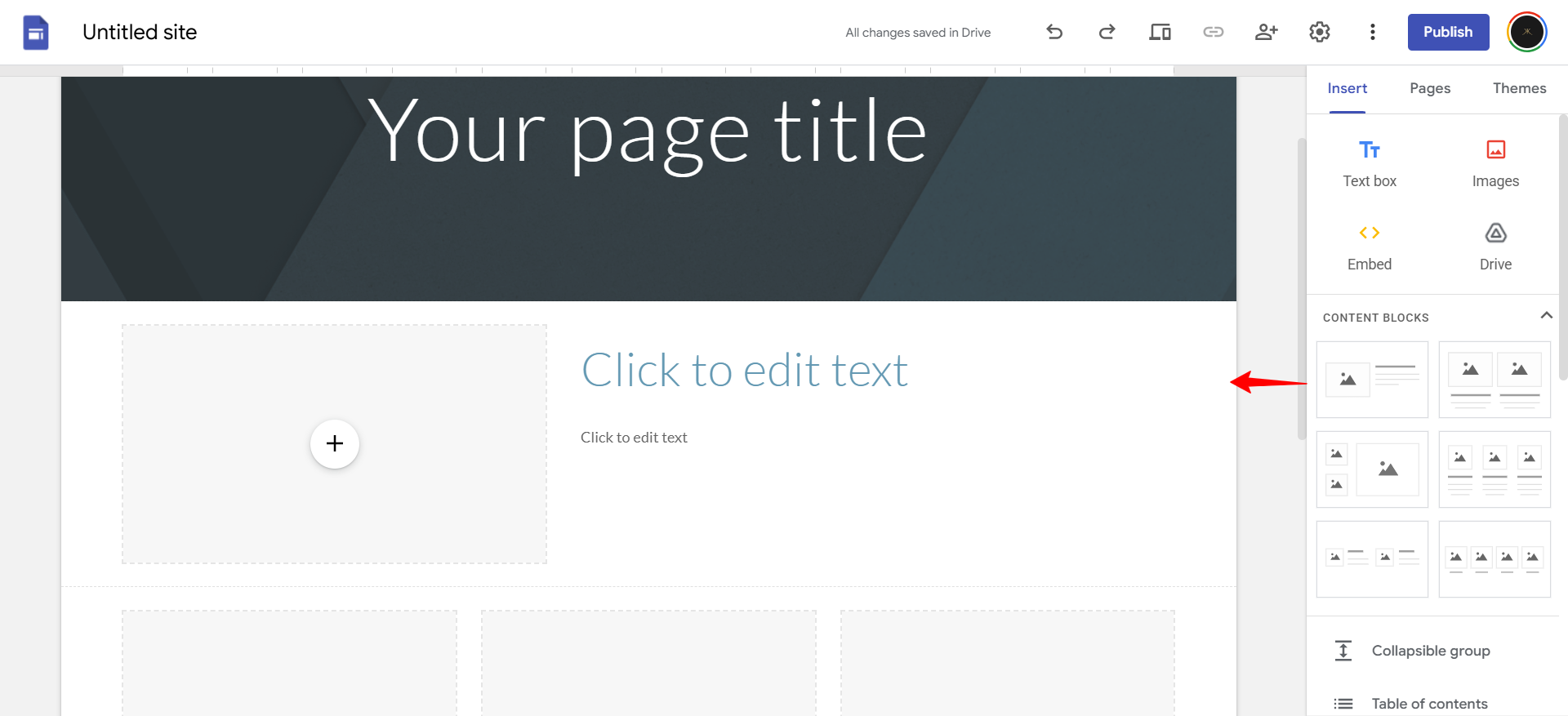
Task: Click the Google Sites home logo
Action: (x=35, y=33)
